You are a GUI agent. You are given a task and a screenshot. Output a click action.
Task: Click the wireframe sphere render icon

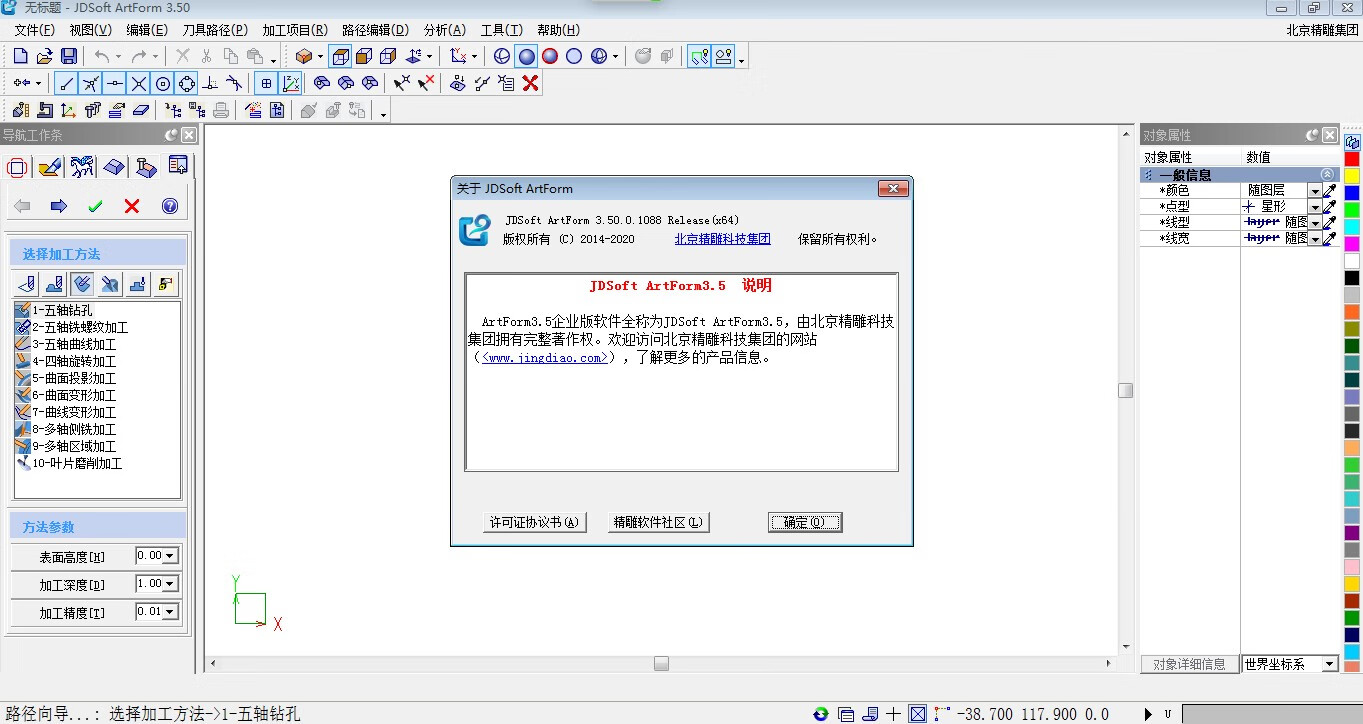(502, 57)
